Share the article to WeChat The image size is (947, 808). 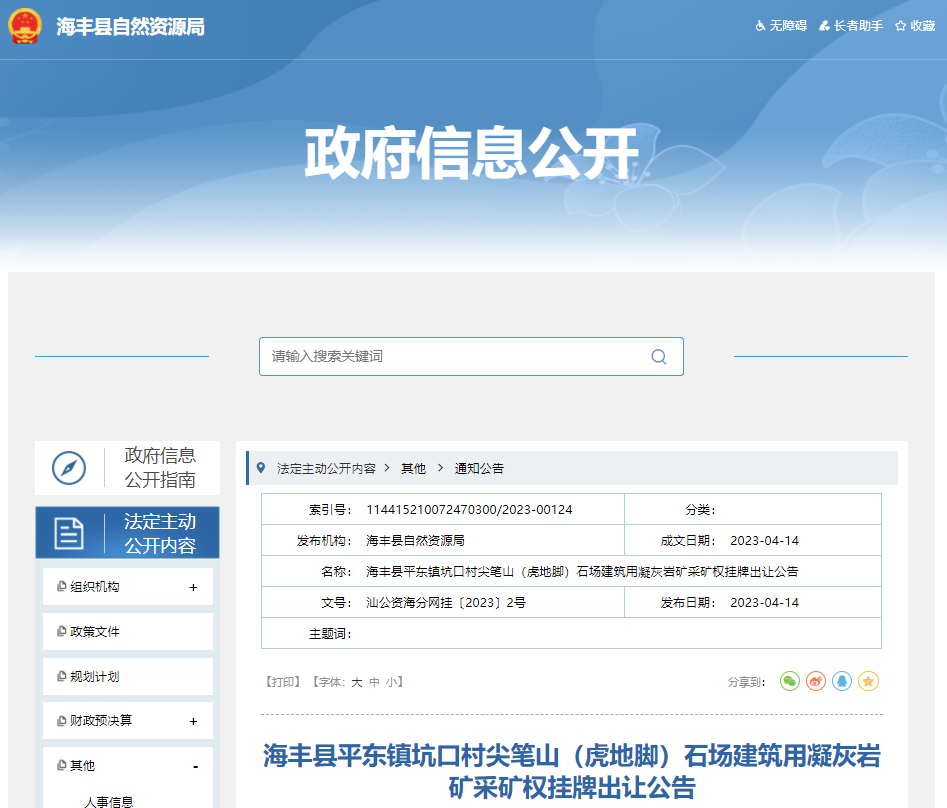click(x=790, y=681)
